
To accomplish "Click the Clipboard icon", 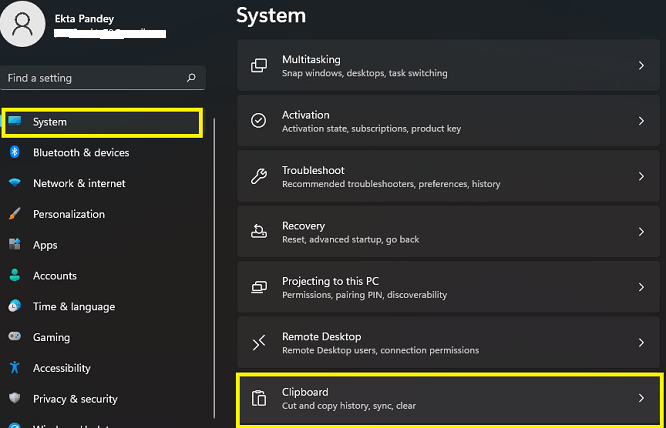I will (x=259, y=398).
